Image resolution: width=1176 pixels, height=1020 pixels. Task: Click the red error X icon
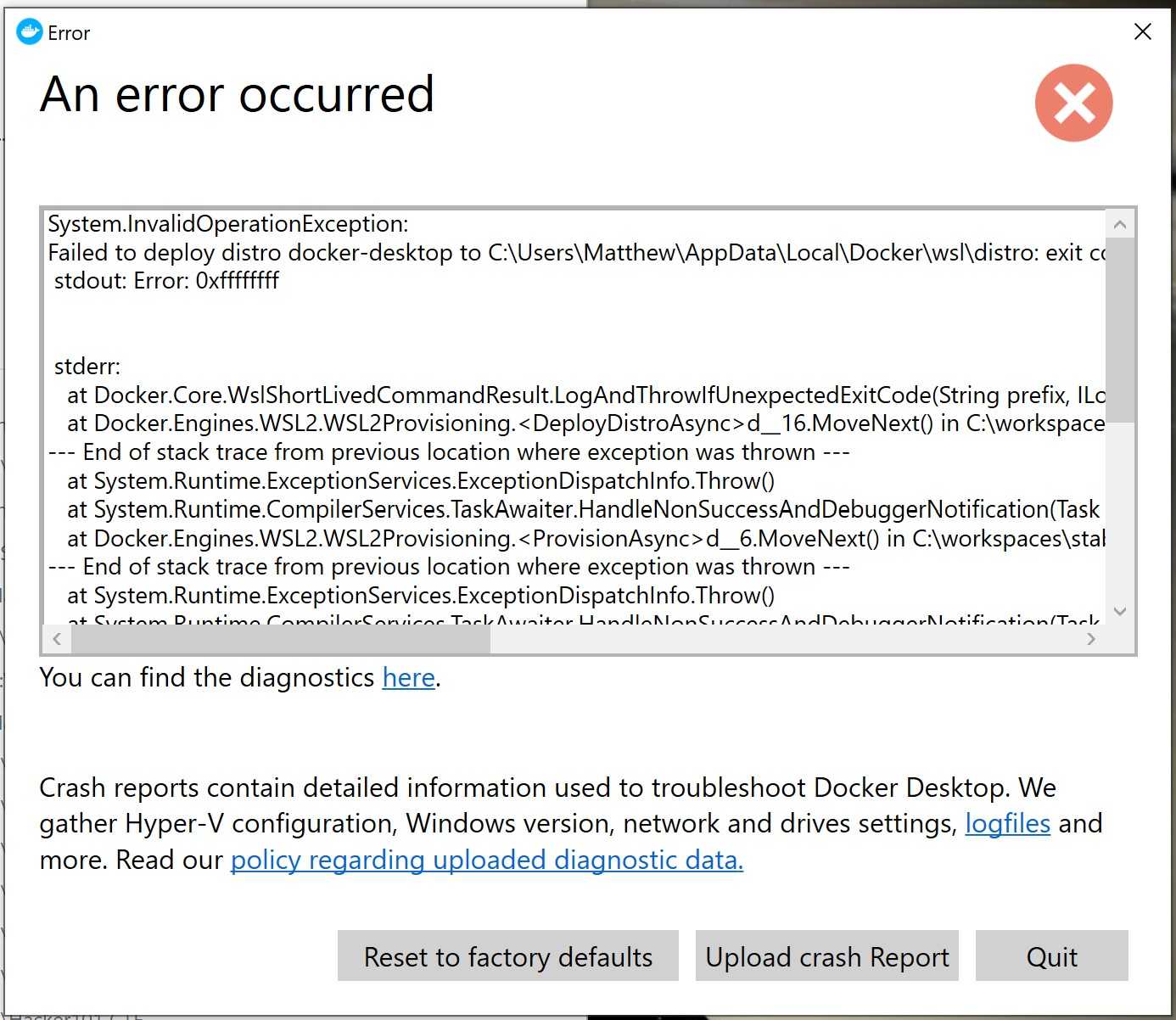[x=1073, y=103]
